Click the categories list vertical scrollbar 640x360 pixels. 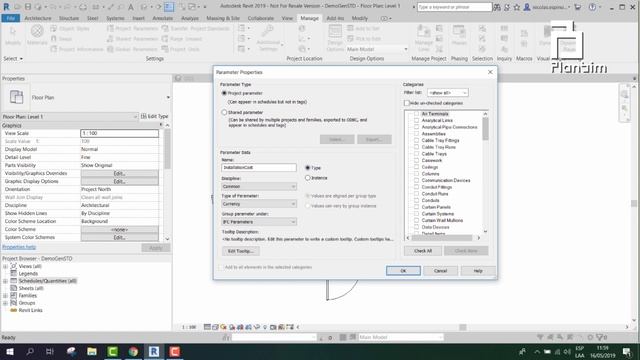[x=485, y=129]
